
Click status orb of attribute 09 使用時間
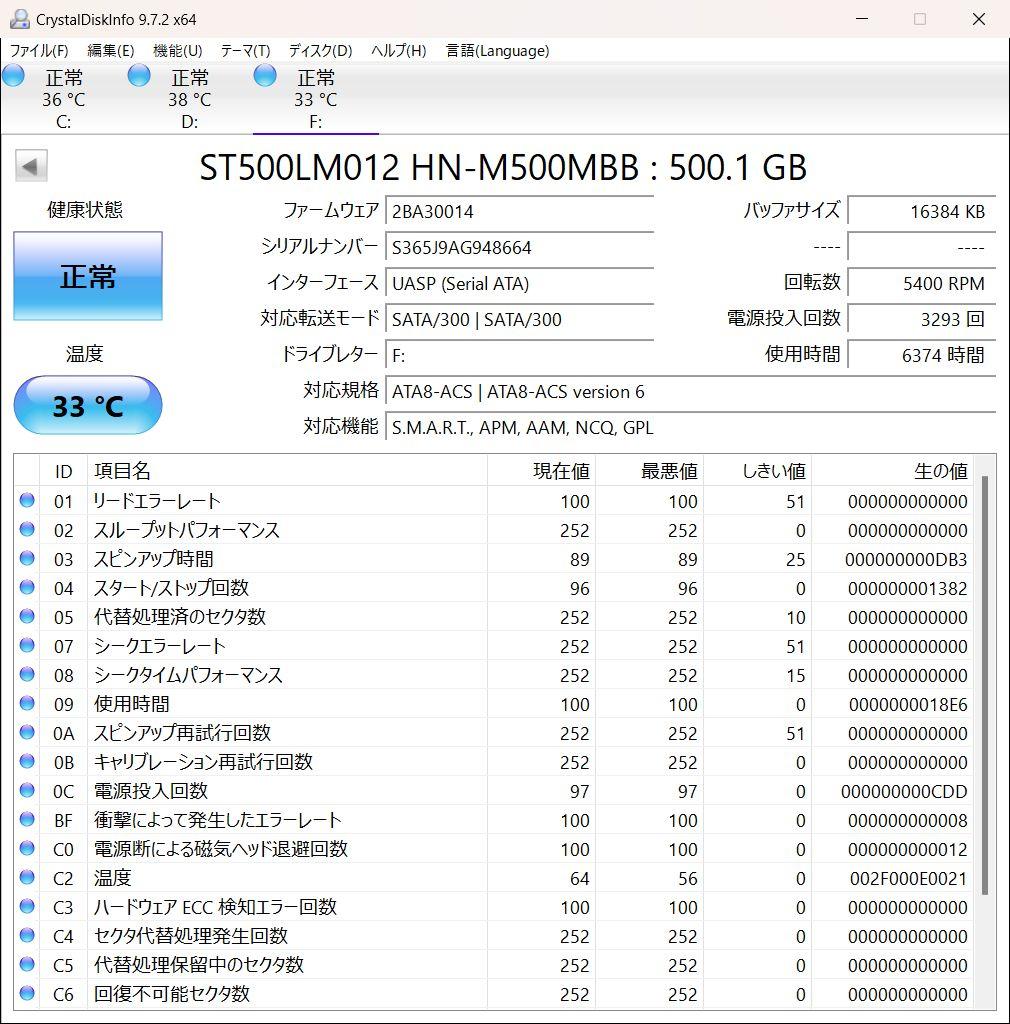[x=27, y=703]
